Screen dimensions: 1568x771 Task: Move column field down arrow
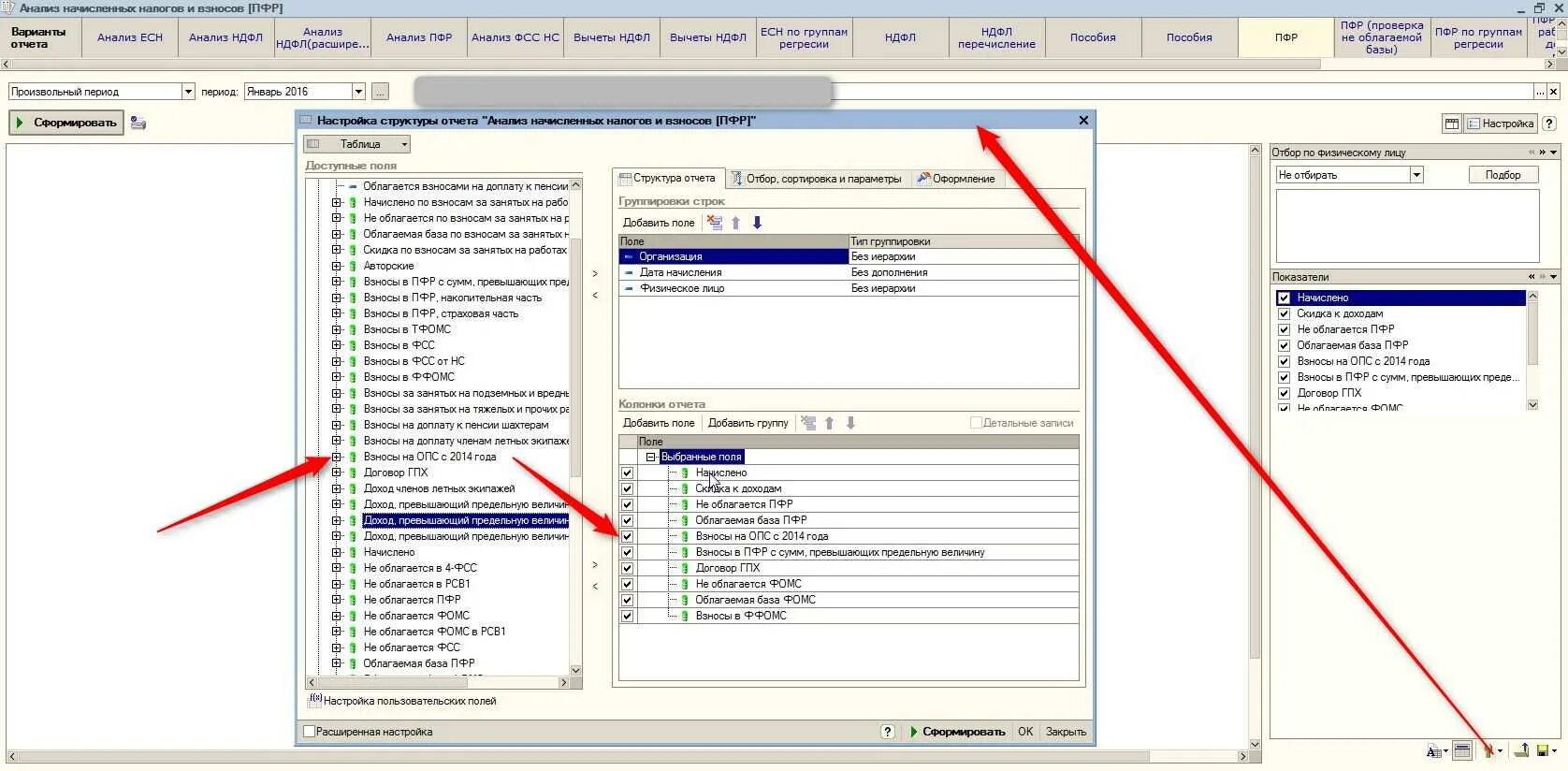pos(850,423)
